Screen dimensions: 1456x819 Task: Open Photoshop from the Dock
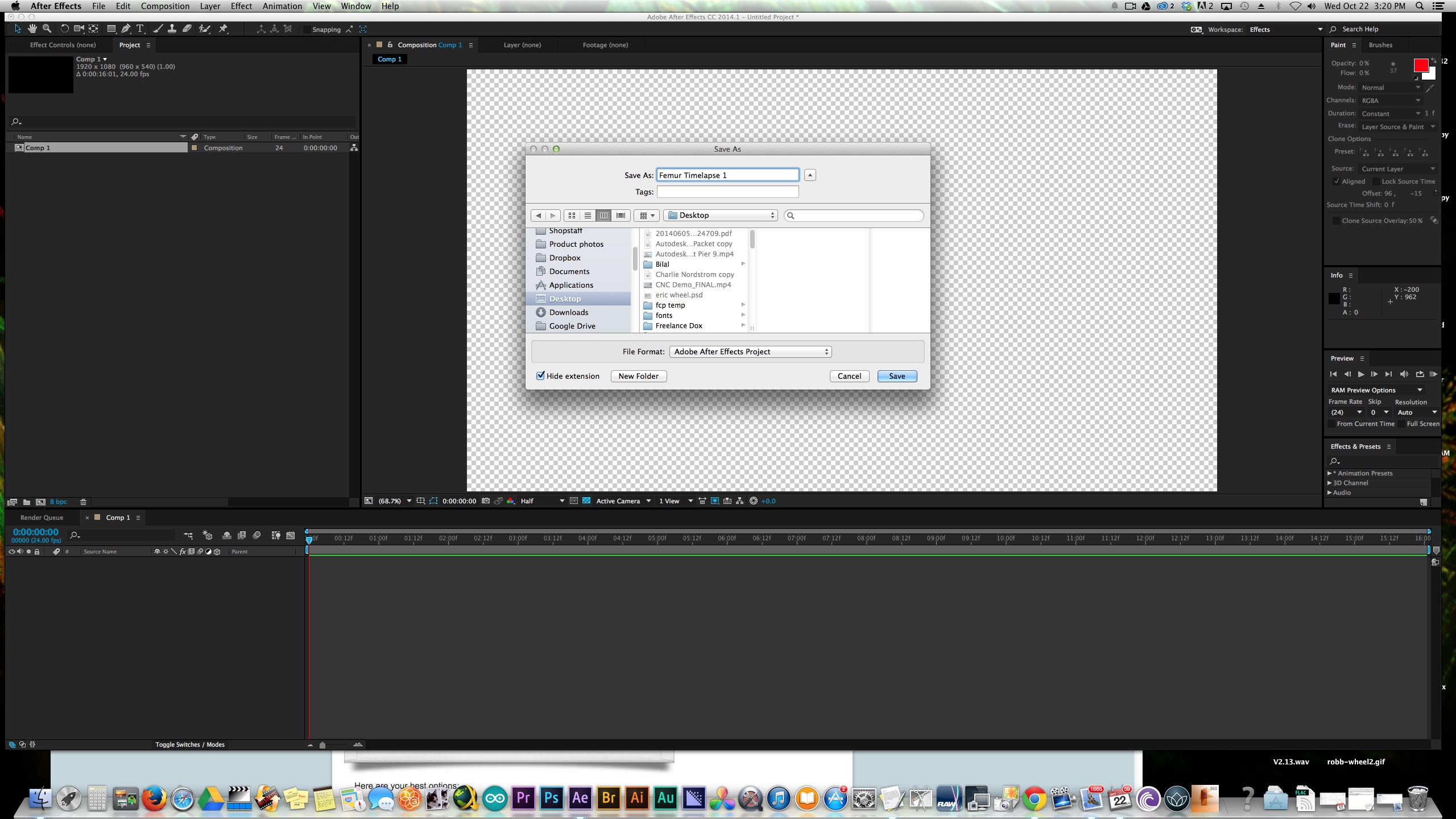tap(551, 798)
